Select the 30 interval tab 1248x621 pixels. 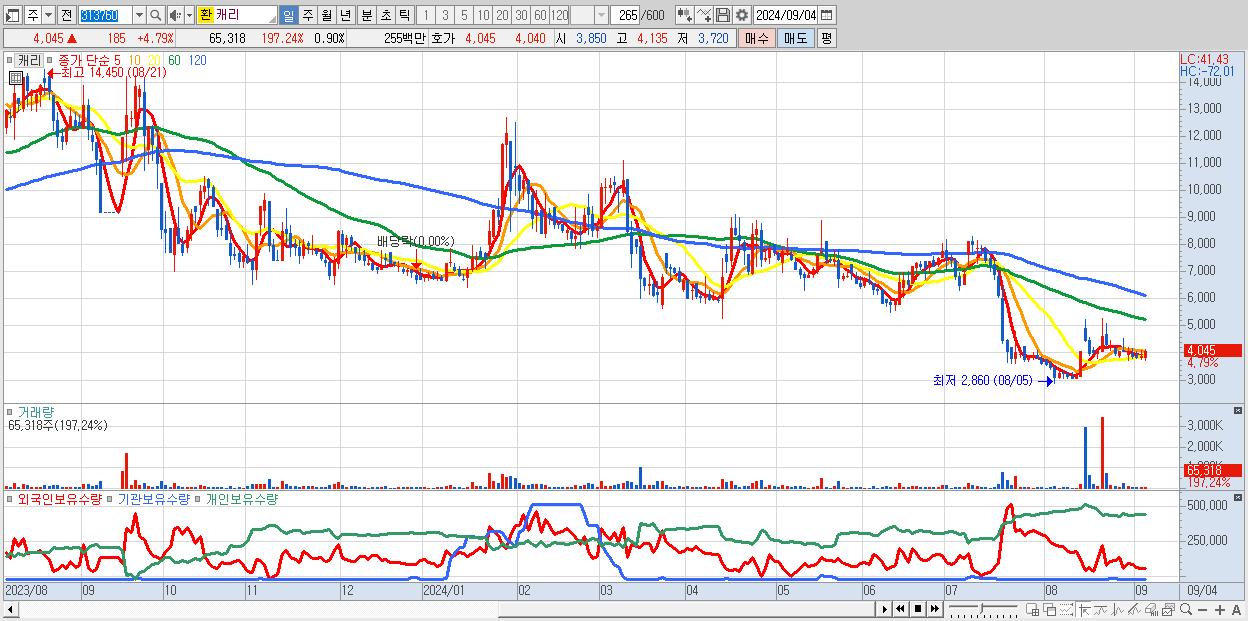tap(521, 16)
